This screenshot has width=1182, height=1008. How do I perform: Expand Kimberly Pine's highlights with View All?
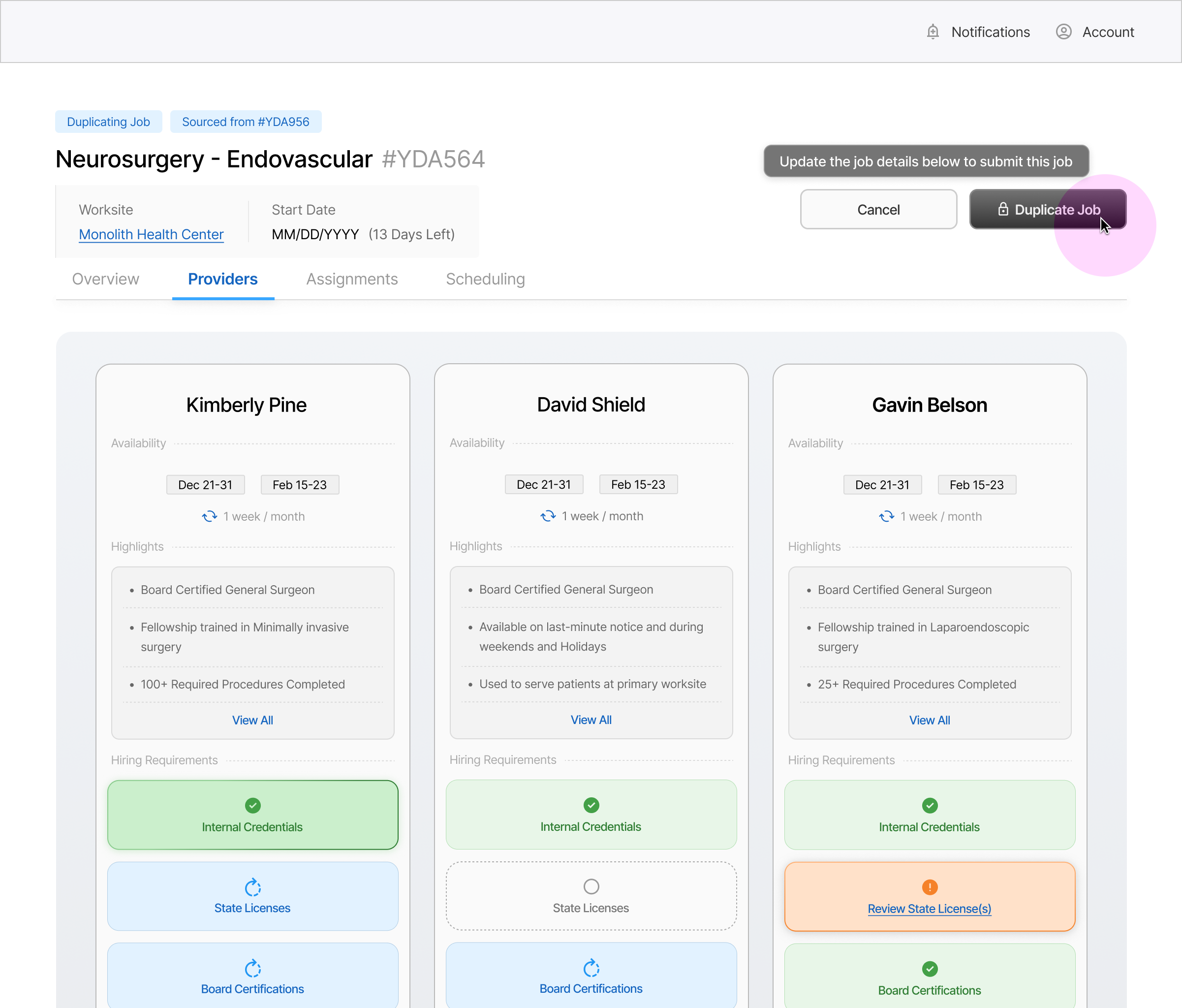[252, 720]
